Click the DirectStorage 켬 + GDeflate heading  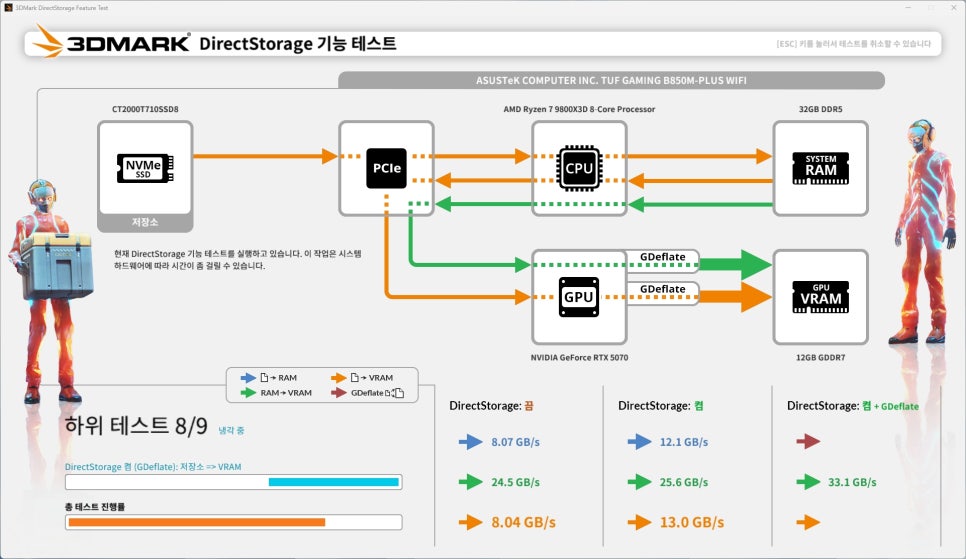[x=853, y=406]
